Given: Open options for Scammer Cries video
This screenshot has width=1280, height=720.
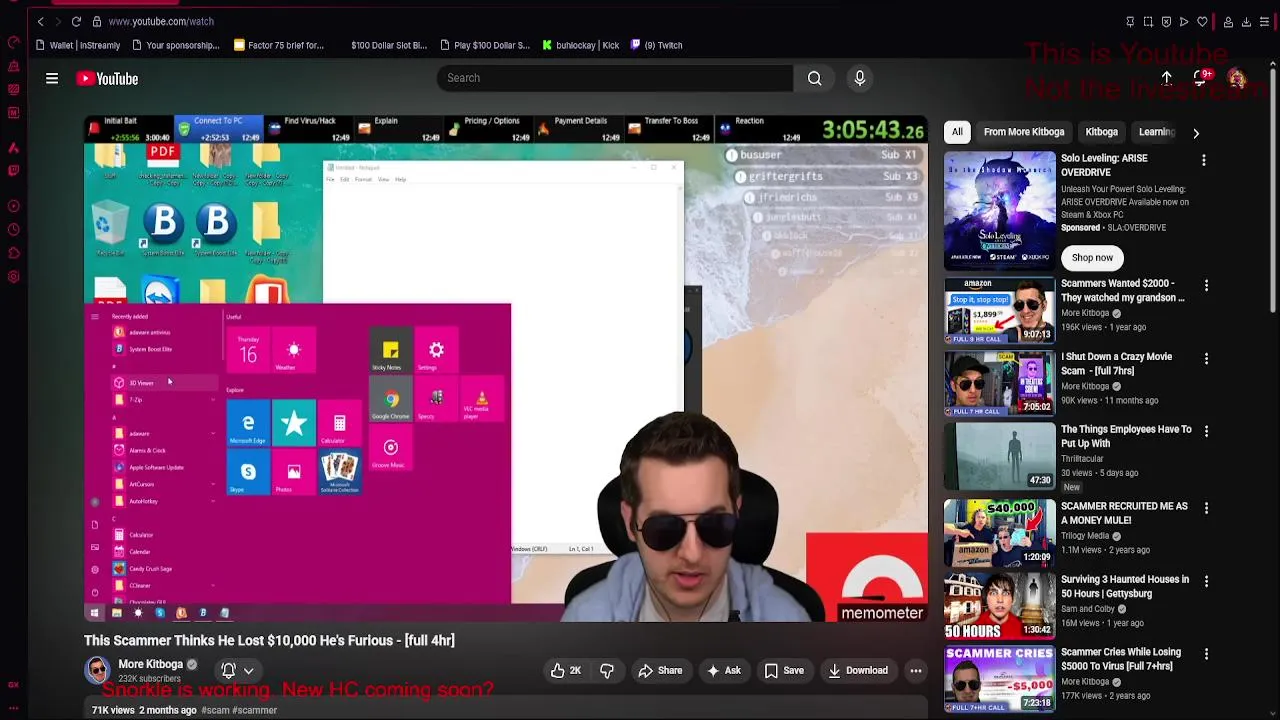Looking at the screenshot, I should tap(1206, 654).
